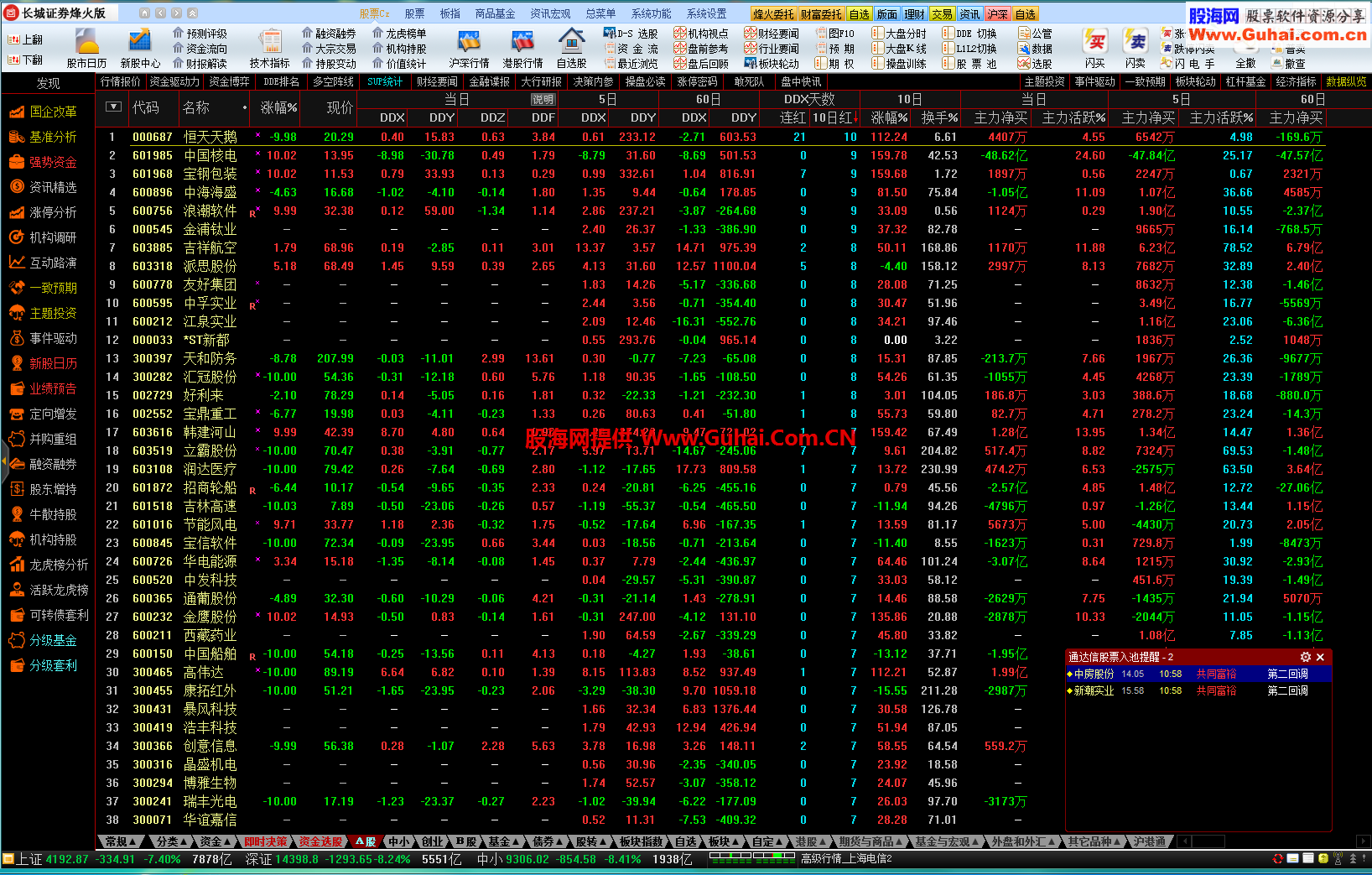Open 图F10 toolbar item
The width and height of the screenshot is (1372, 875).
click(x=834, y=34)
